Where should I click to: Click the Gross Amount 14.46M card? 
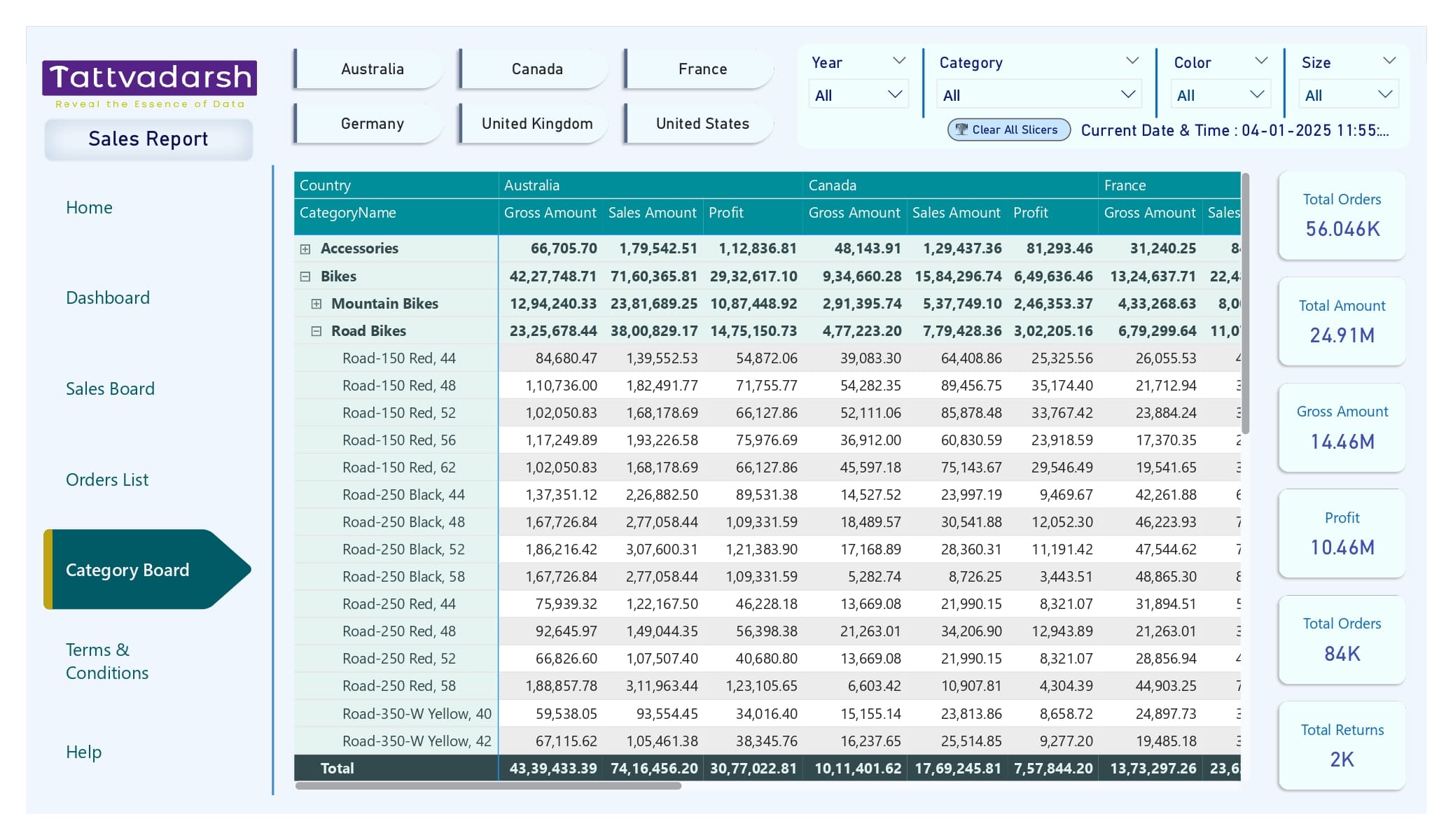coord(1342,427)
